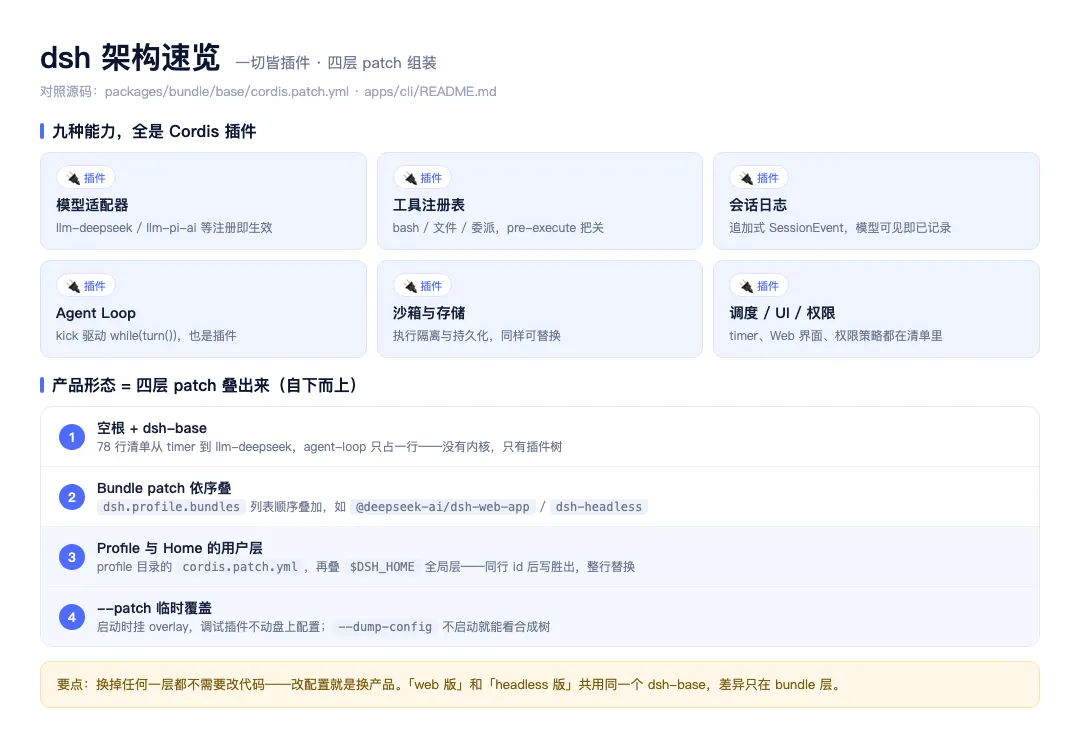Select the 模型适配器 card title

[92, 205]
